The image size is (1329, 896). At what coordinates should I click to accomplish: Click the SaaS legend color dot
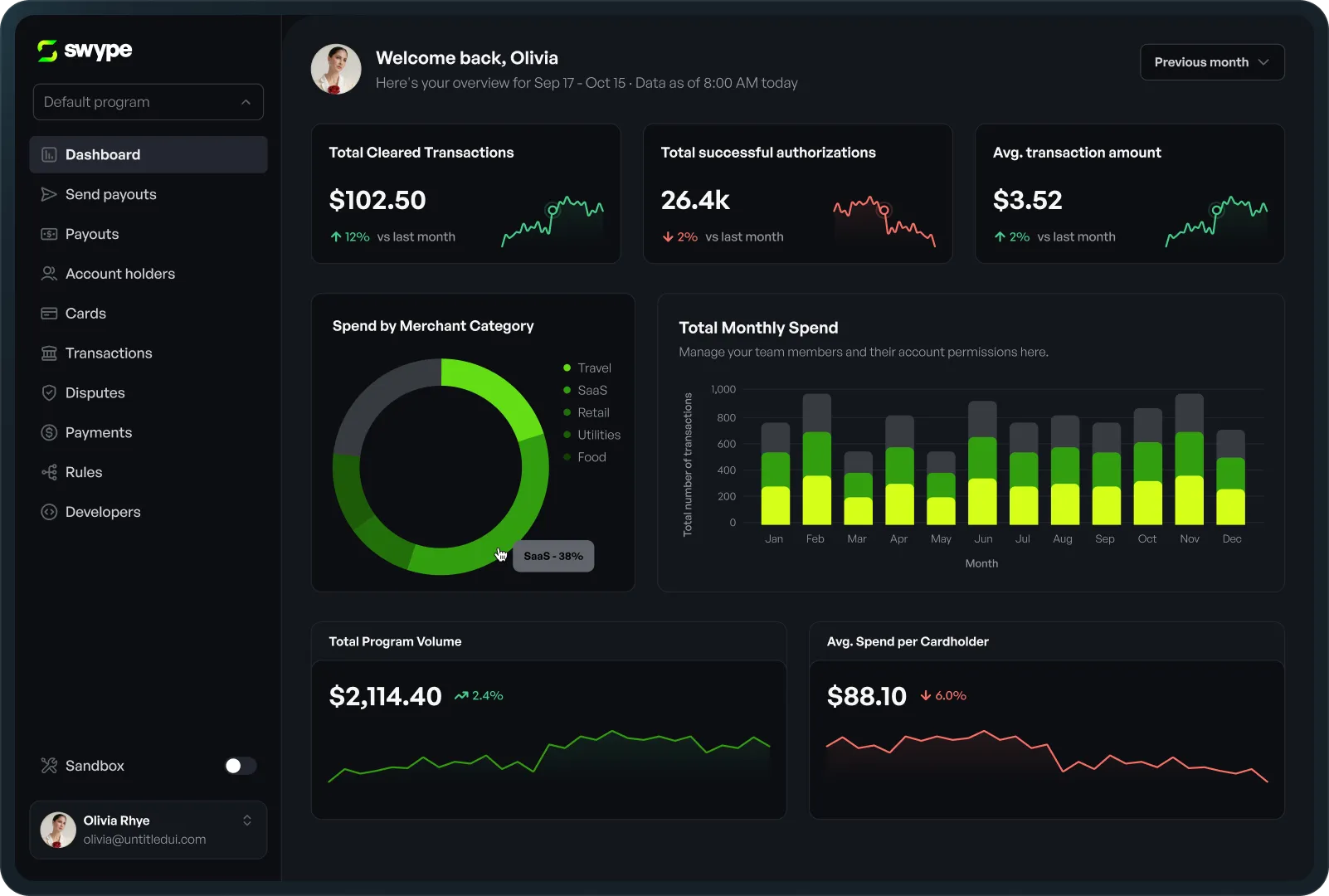tap(567, 390)
